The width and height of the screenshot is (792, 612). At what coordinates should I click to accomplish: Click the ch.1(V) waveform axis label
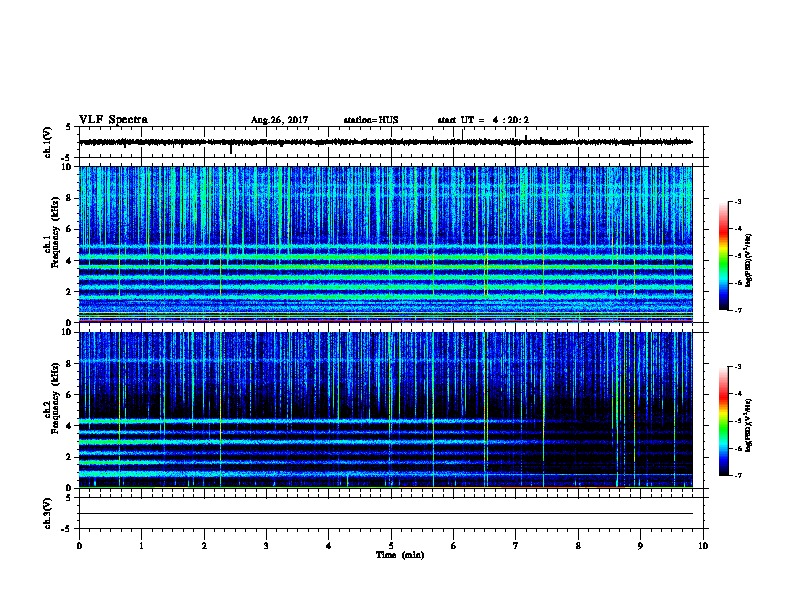point(48,142)
